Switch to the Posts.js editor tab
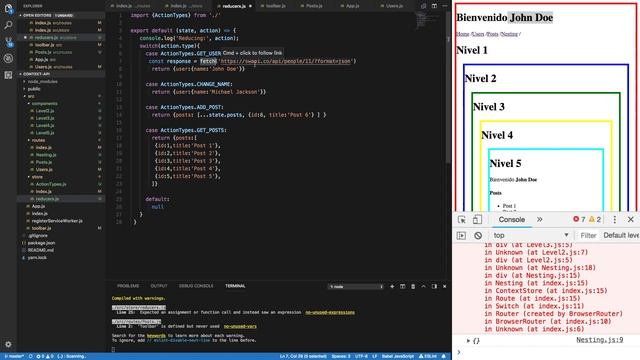The image size is (640, 360). pos(314,6)
